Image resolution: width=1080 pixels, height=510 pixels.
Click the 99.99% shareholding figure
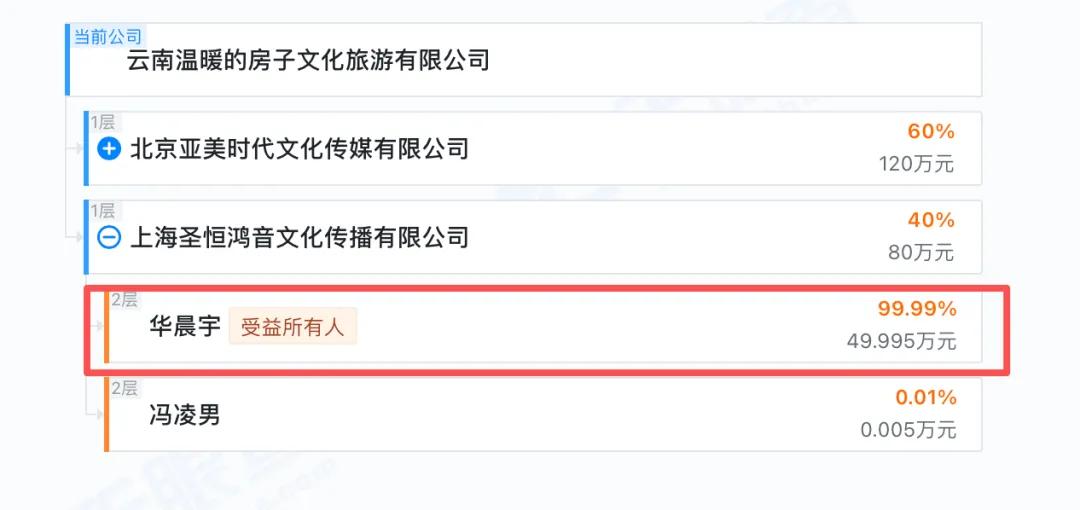[x=917, y=309]
